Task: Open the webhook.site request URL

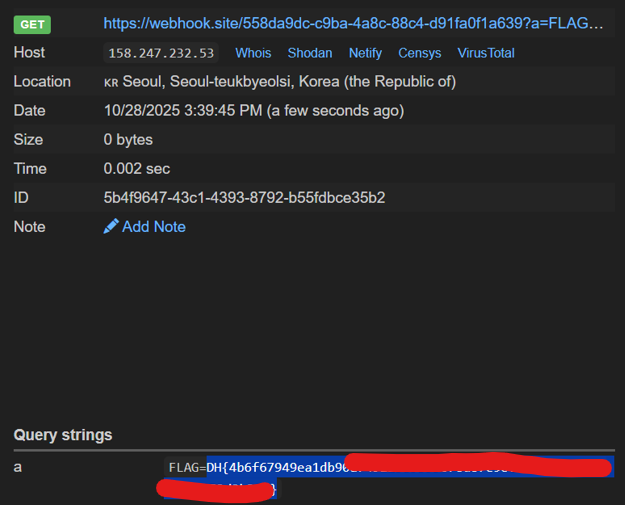Action: [353, 22]
